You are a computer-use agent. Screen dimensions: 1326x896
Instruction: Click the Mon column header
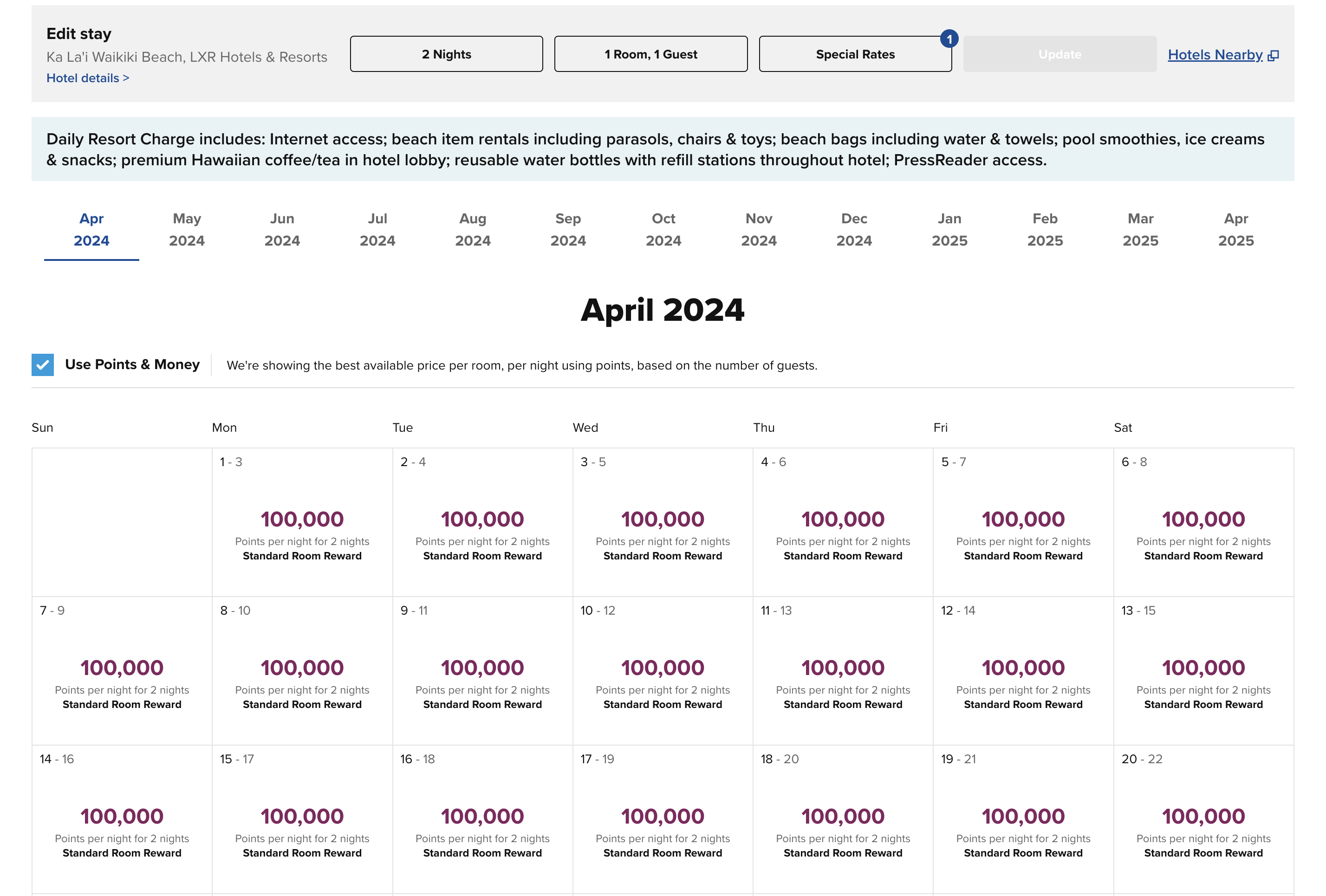[x=224, y=428]
